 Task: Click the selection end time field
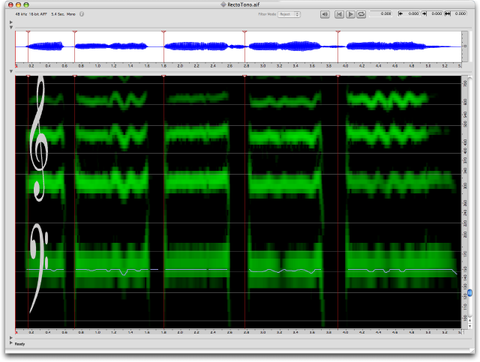436,14
